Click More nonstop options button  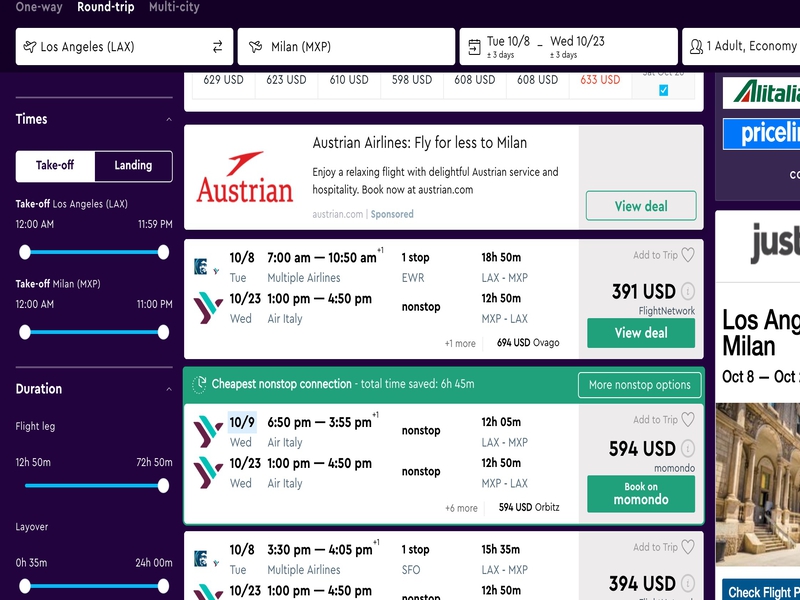(639, 385)
